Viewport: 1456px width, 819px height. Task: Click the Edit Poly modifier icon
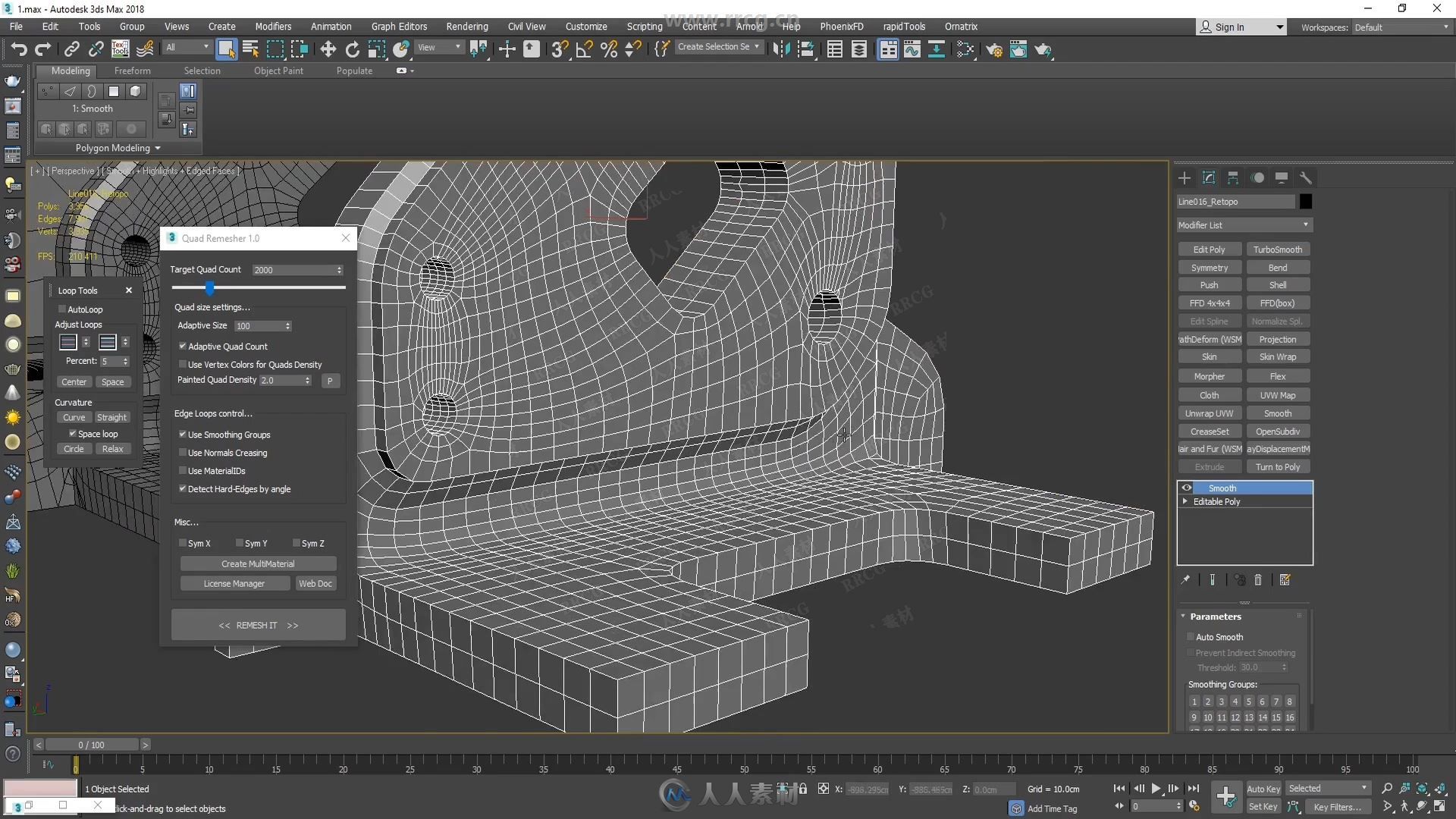click(x=1208, y=249)
